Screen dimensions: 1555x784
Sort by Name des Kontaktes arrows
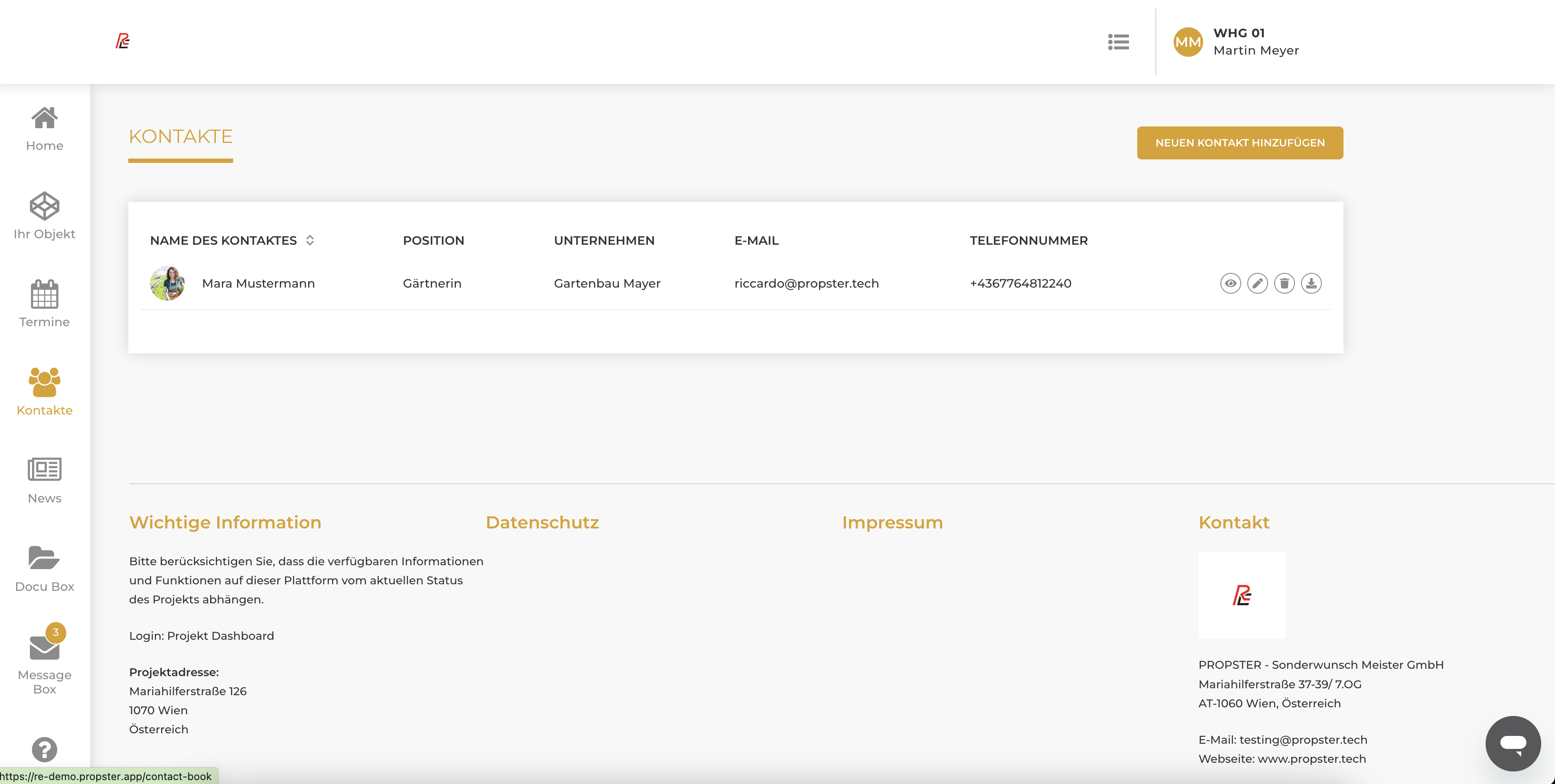(x=310, y=240)
